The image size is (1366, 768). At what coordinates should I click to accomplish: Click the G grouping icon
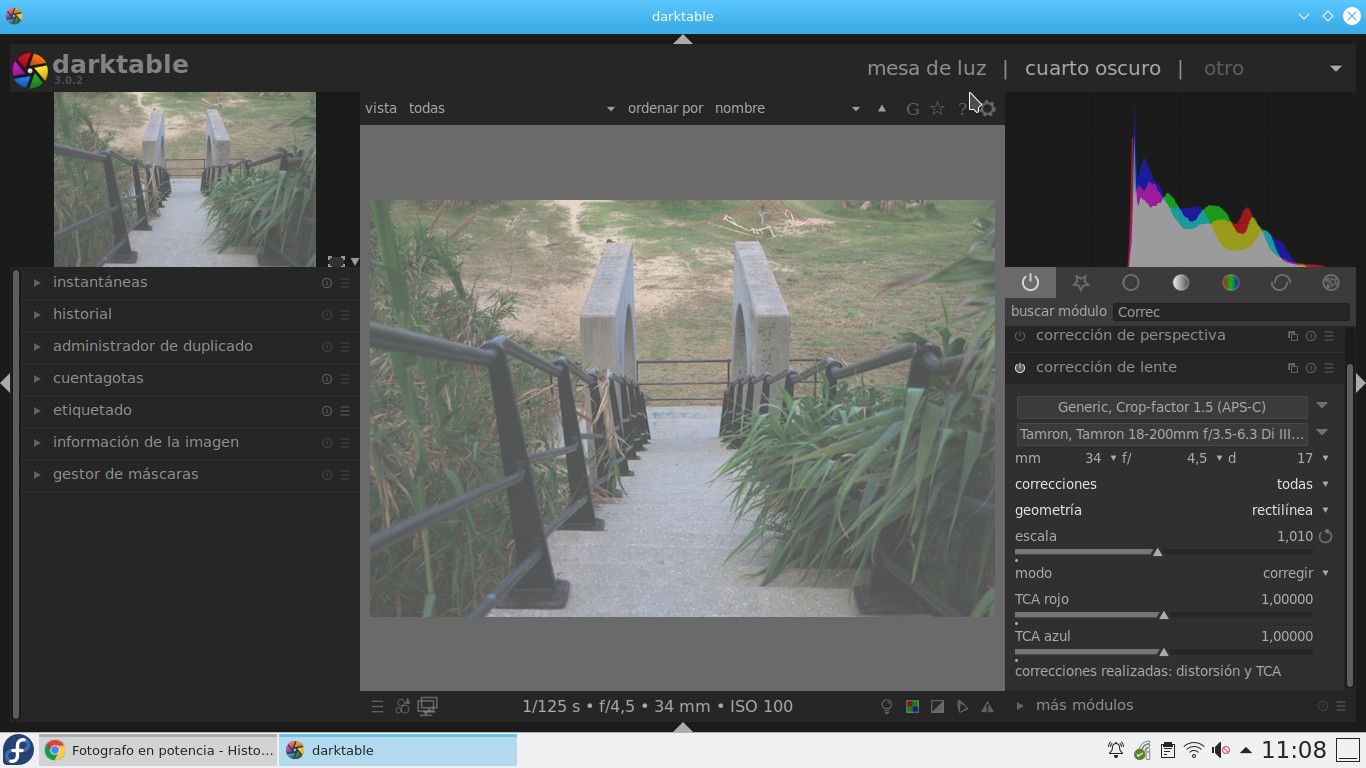(912, 108)
